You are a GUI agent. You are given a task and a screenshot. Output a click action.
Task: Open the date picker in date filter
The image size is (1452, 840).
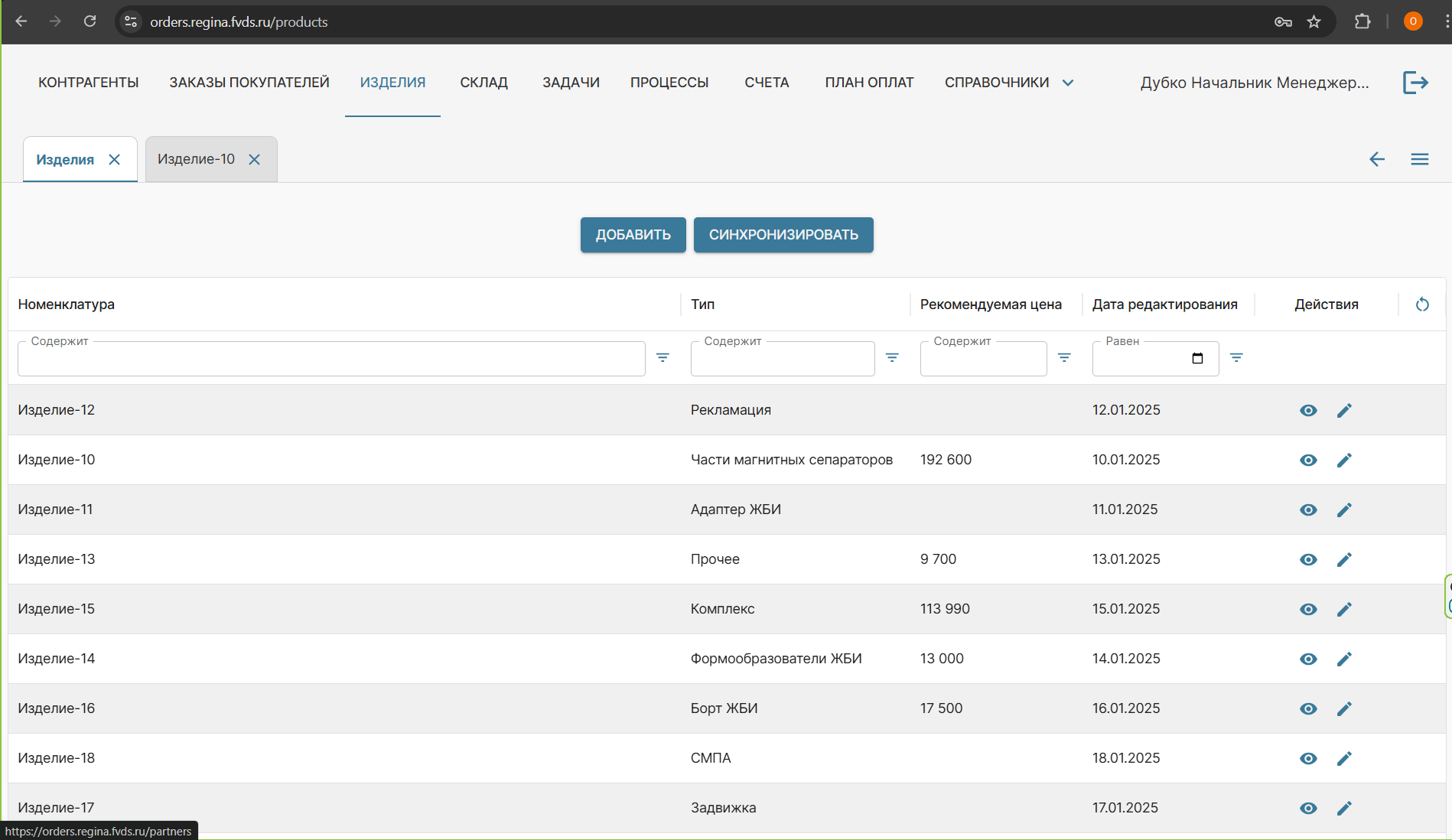point(1198,359)
